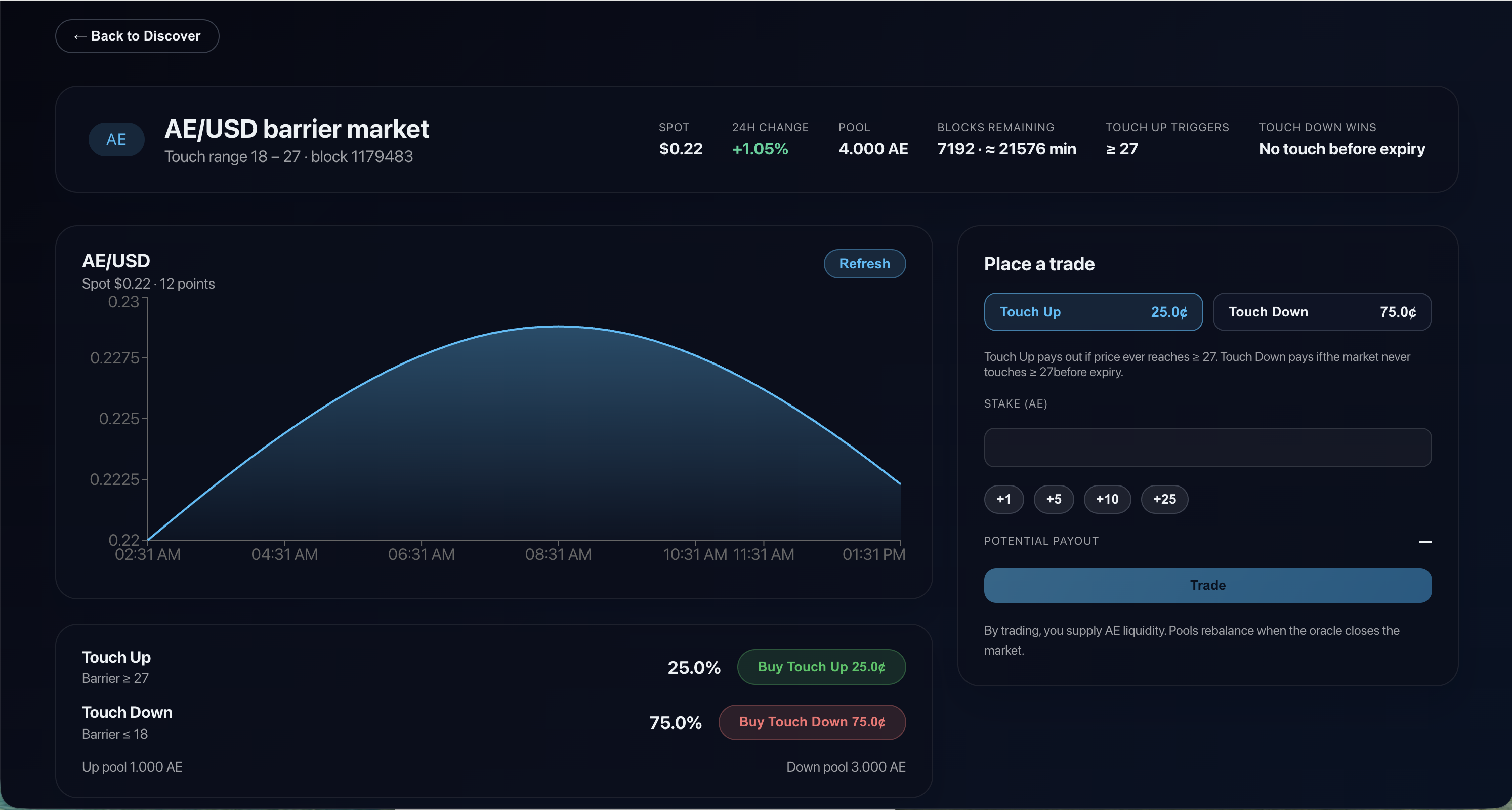The width and height of the screenshot is (1512, 810).
Task: Select the Touch Up 25.0¢ option
Action: 1093,312
